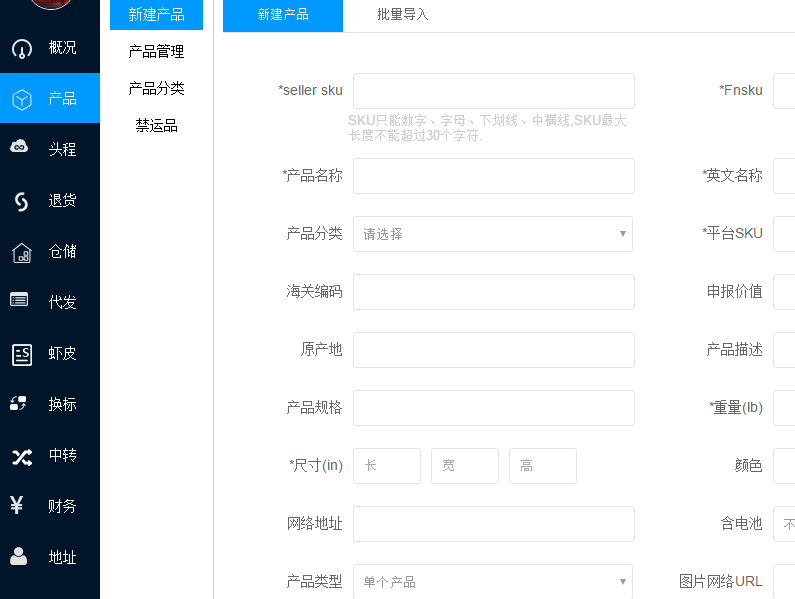Viewport: 795px width, 599px height.
Task: Open the 含电池 dropdown
Action: click(x=784, y=524)
